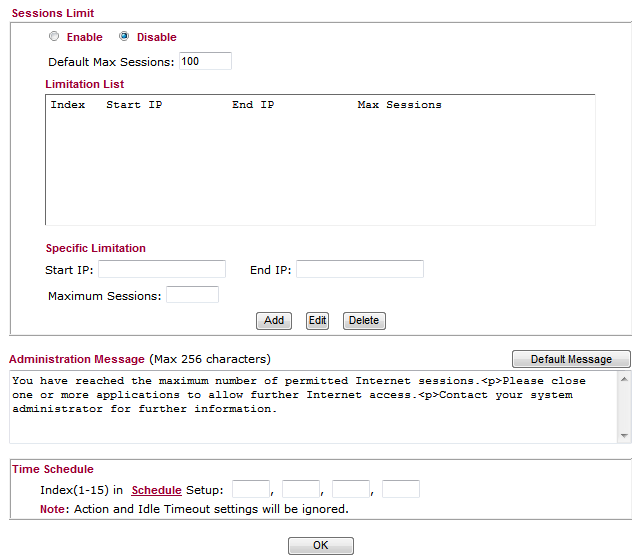This screenshot has height=557, width=641.
Task: Click the first schedule index field
Action: 251,490
